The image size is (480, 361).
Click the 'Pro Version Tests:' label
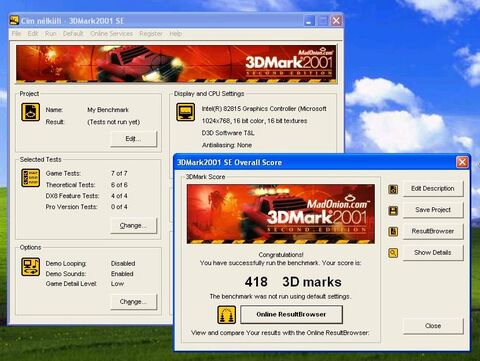click(71, 207)
